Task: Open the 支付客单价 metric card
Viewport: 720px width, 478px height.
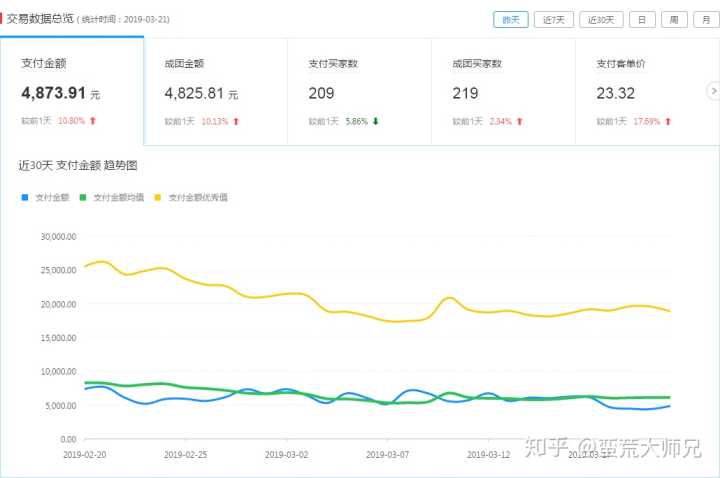Action: (647, 91)
